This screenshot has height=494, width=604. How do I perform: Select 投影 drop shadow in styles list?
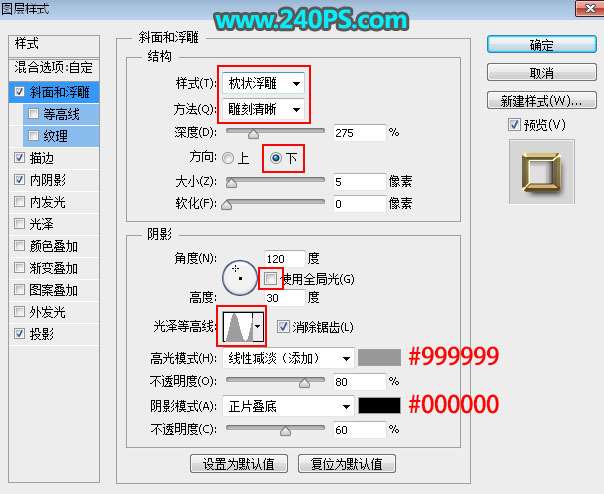pyautogui.click(x=42, y=334)
